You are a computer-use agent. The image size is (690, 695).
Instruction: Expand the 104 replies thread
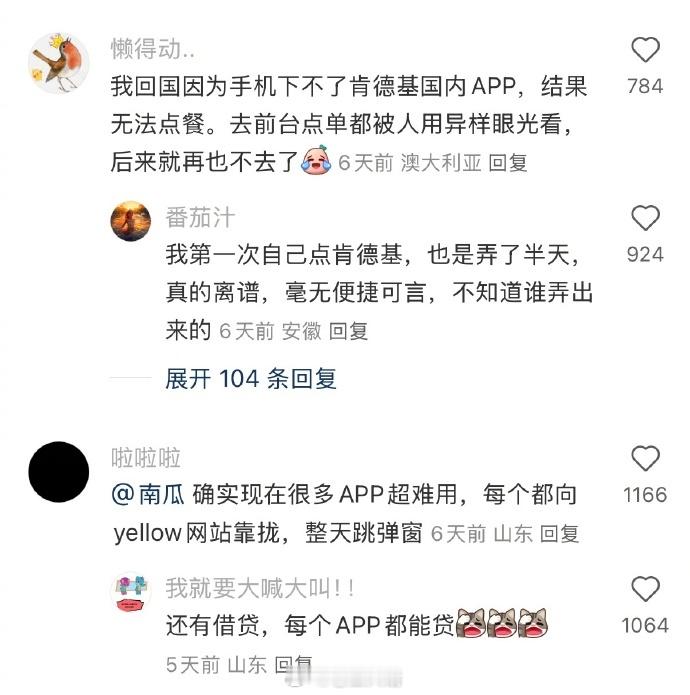point(251,379)
